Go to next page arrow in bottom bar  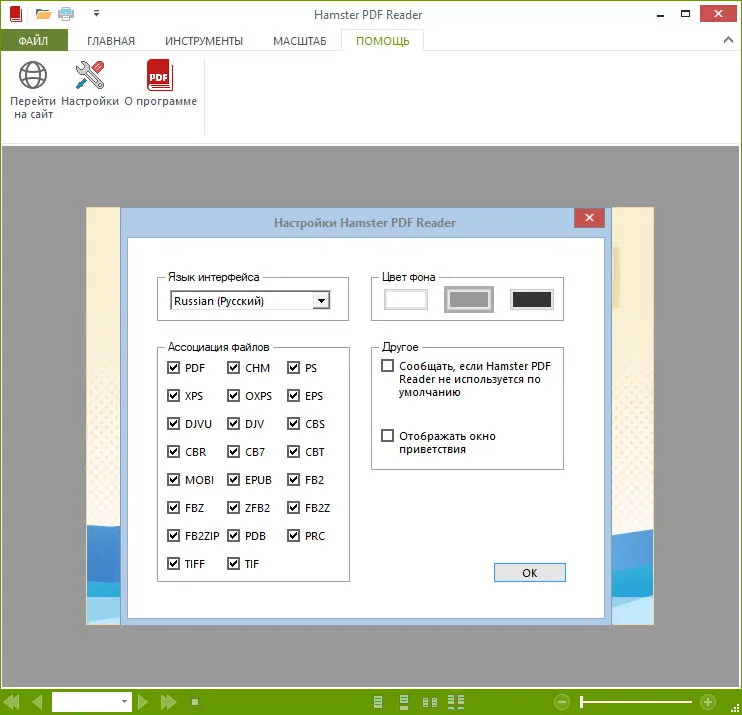(x=142, y=702)
